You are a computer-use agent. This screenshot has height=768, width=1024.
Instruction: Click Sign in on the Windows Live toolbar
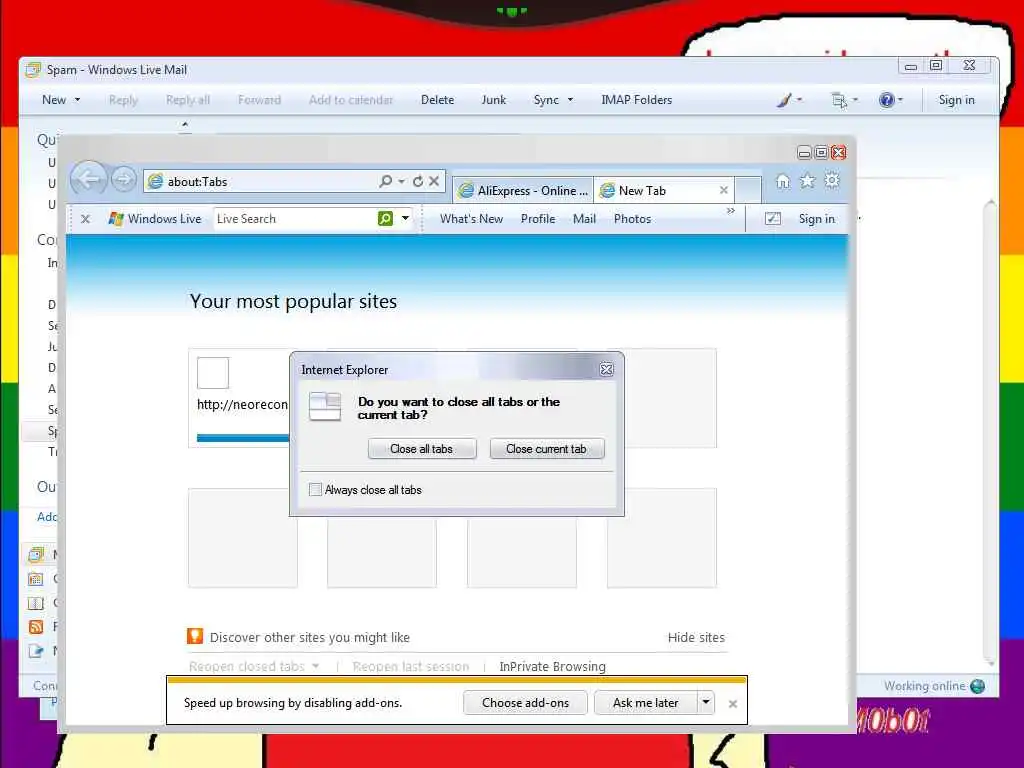click(x=817, y=219)
